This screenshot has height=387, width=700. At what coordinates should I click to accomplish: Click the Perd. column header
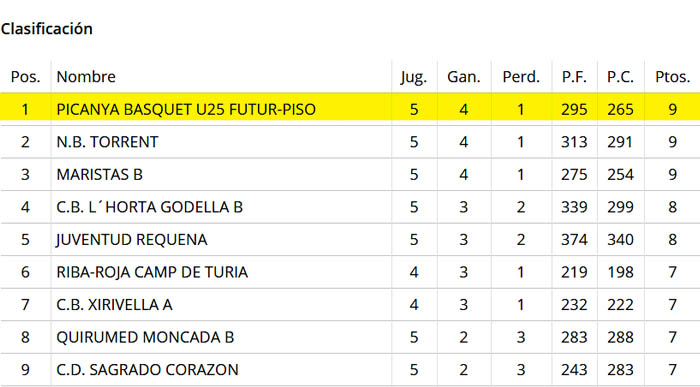click(x=521, y=77)
